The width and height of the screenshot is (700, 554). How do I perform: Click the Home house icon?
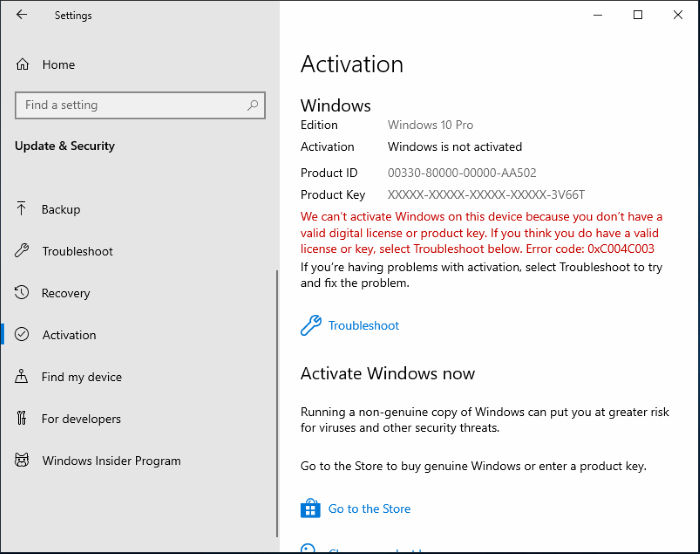pos(22,65)
